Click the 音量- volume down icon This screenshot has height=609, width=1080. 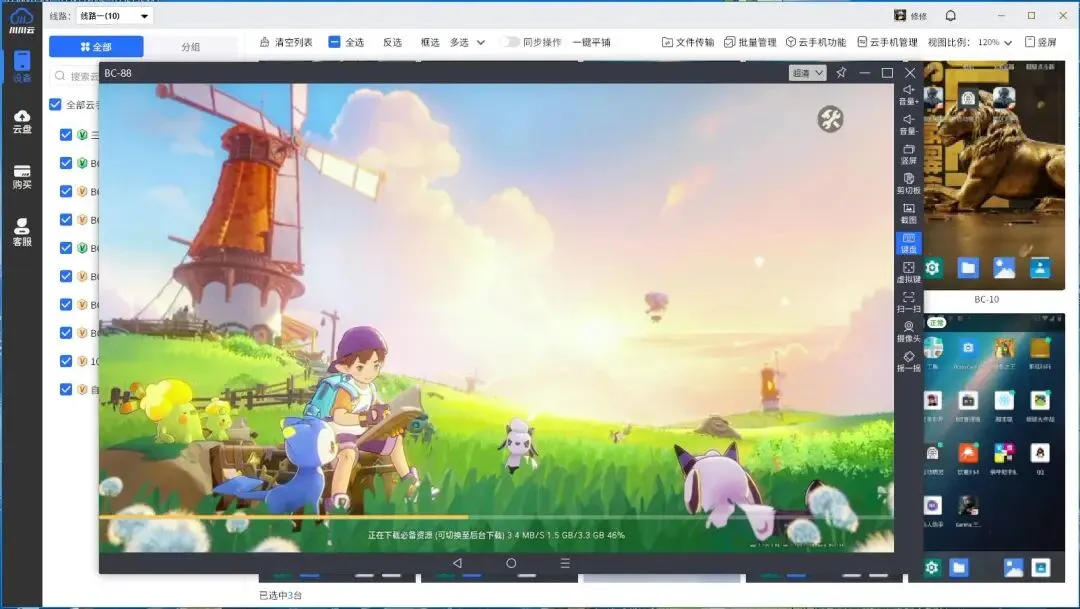coord(908,124)
